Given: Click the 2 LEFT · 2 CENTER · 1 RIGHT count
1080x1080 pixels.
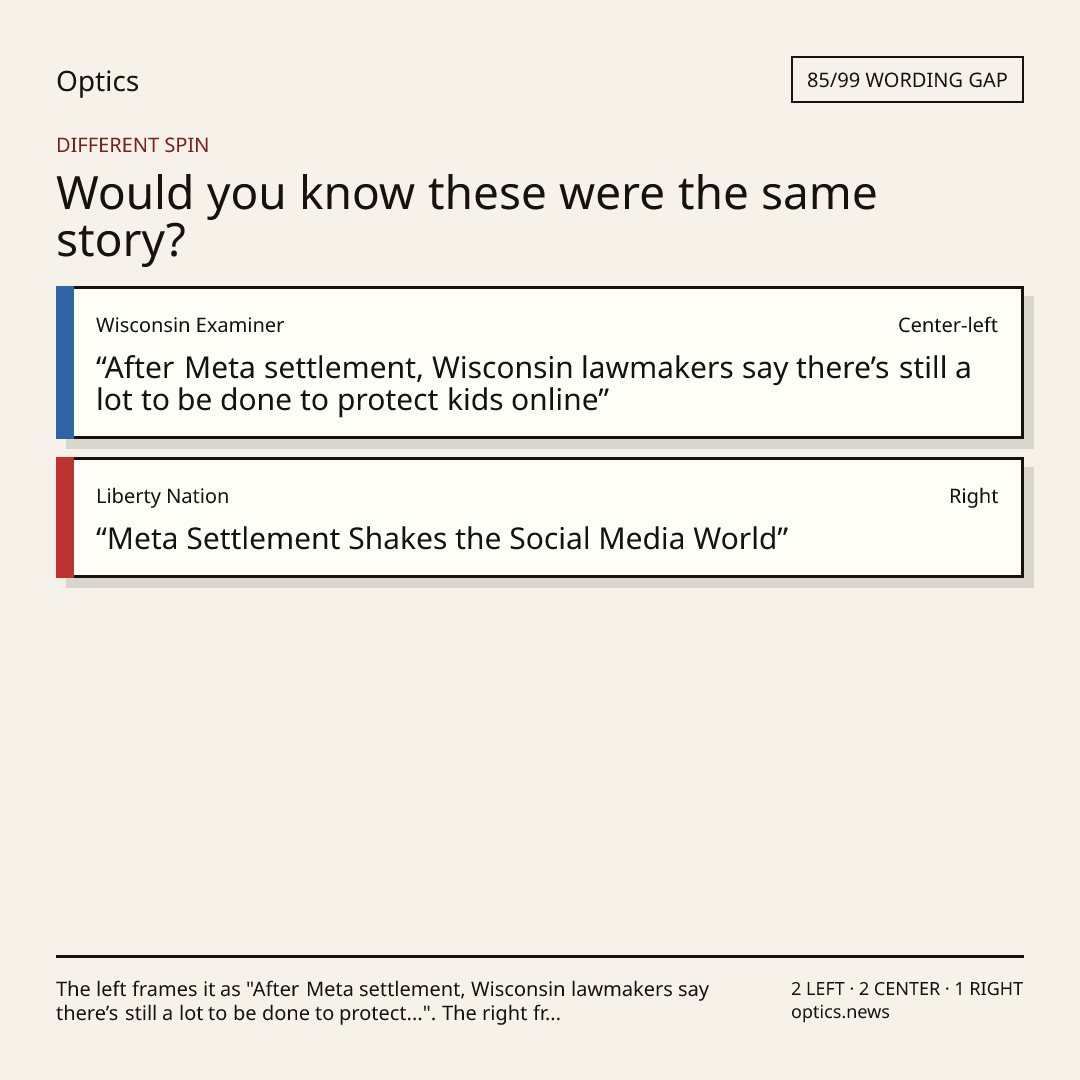Looking at the screenshot, I should [906, 988].
